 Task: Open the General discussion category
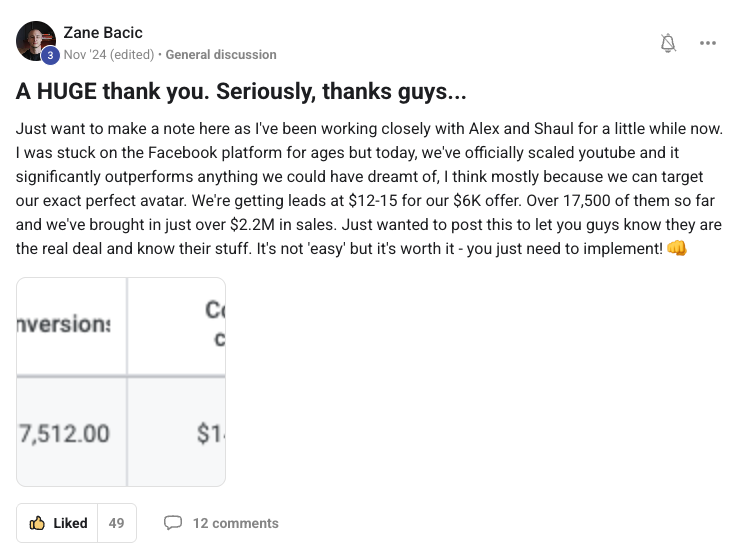click(221, 55)
